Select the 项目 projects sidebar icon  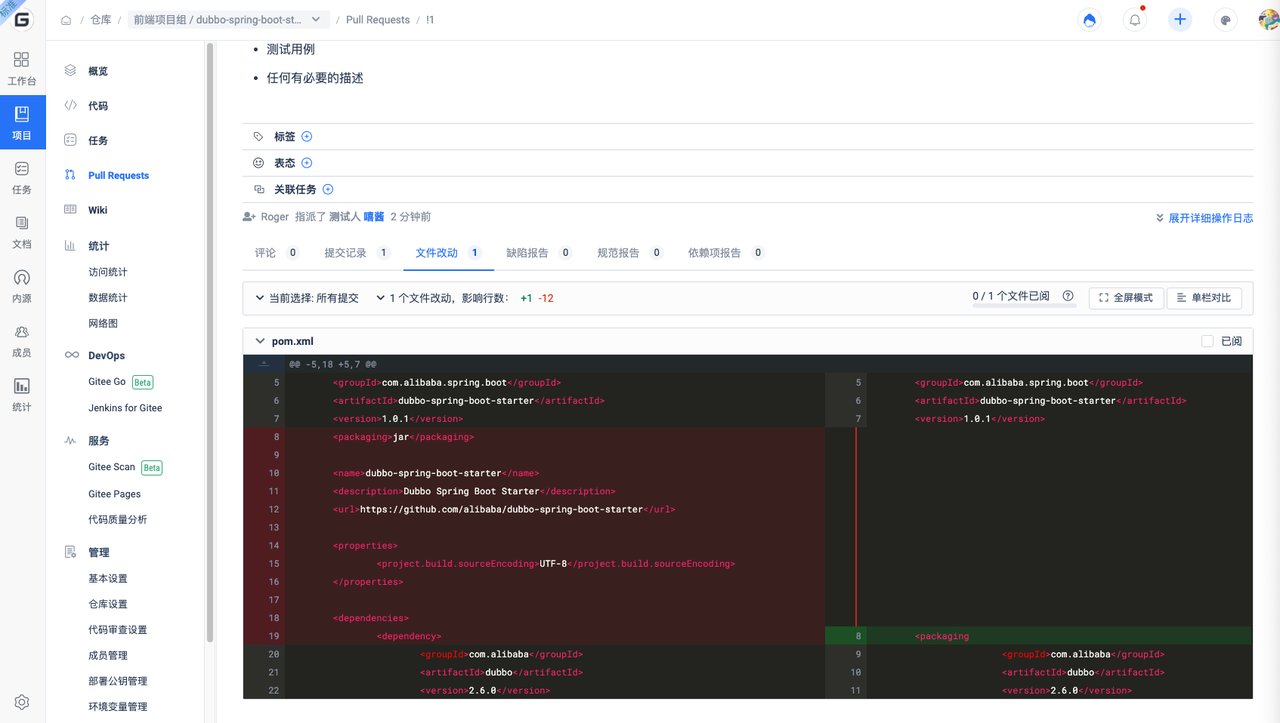(x=22, y=122)
